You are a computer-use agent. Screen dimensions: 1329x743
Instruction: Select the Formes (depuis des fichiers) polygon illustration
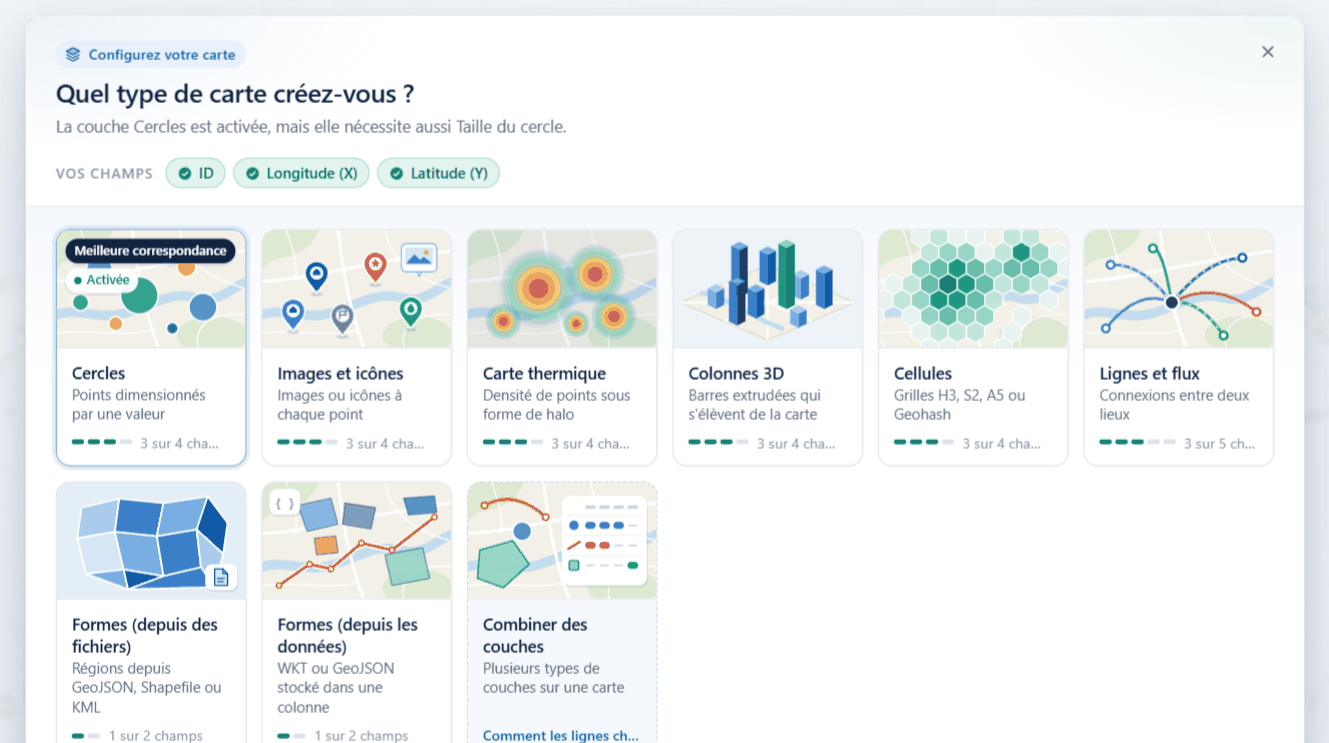(151, 541)
